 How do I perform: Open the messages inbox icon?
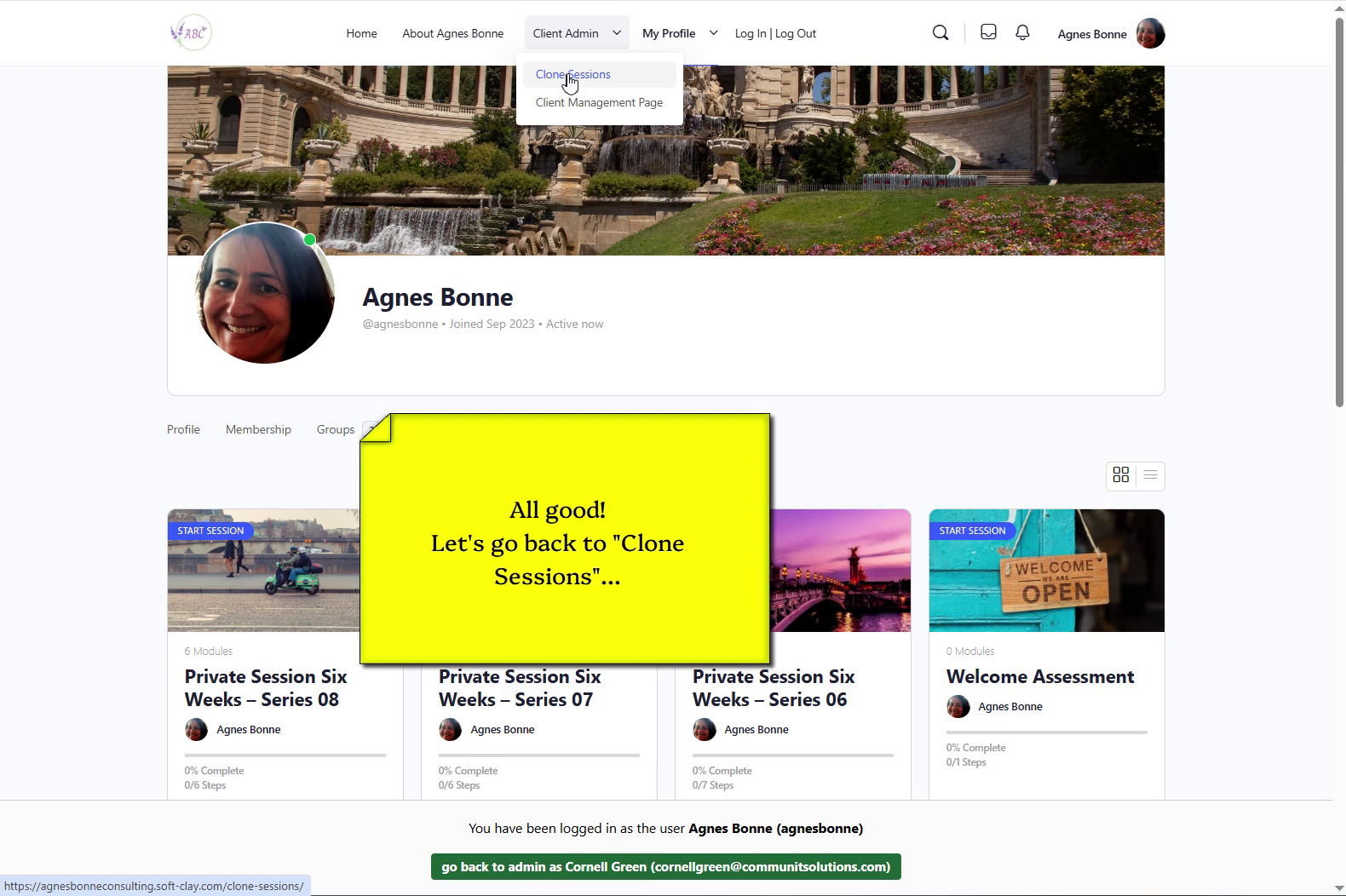[988, 32]
